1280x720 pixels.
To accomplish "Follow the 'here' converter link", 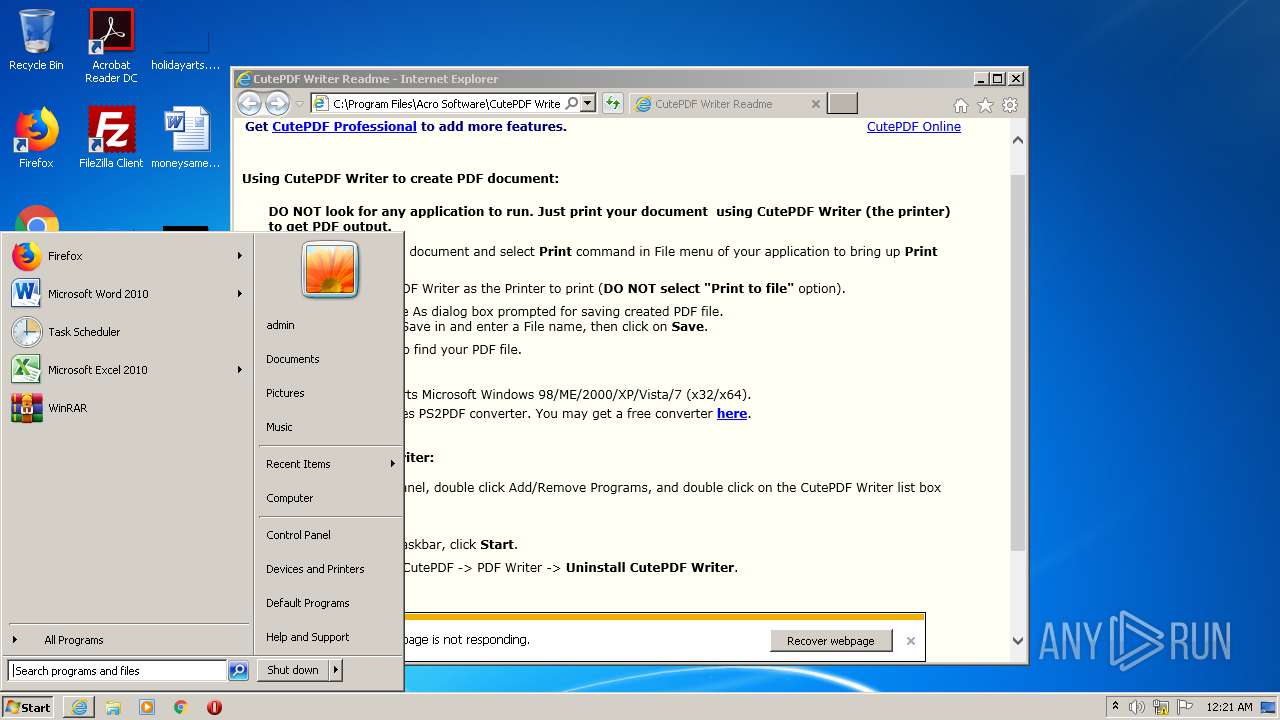I will [x=732, y=413].
